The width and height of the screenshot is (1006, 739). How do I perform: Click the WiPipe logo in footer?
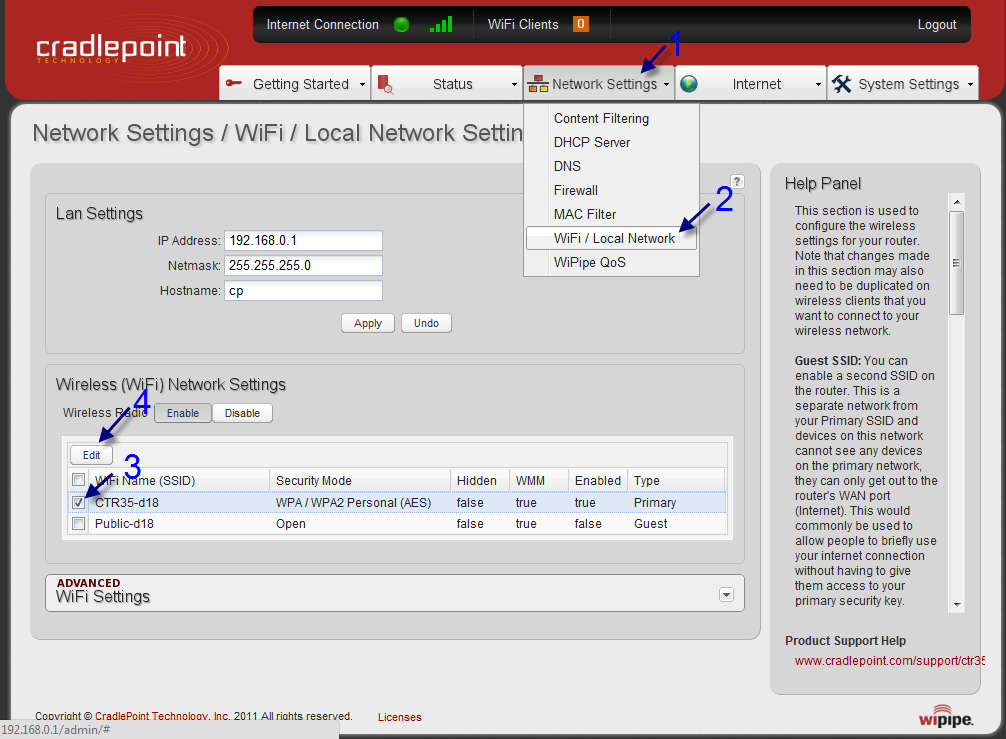(x=946, y=717)
